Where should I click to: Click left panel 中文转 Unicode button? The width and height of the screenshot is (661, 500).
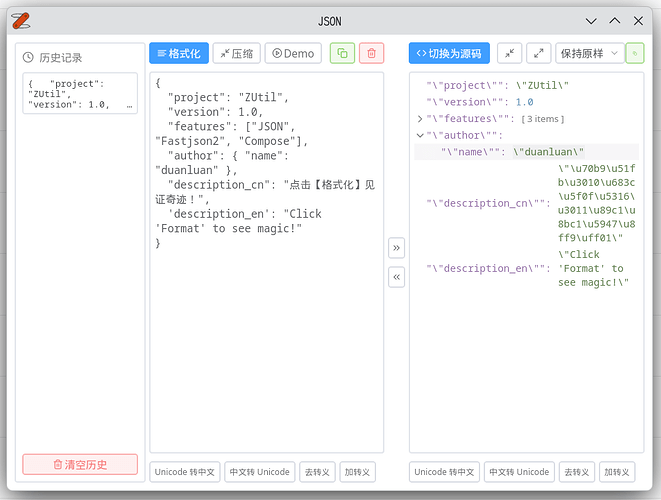[x=259, y=472]
